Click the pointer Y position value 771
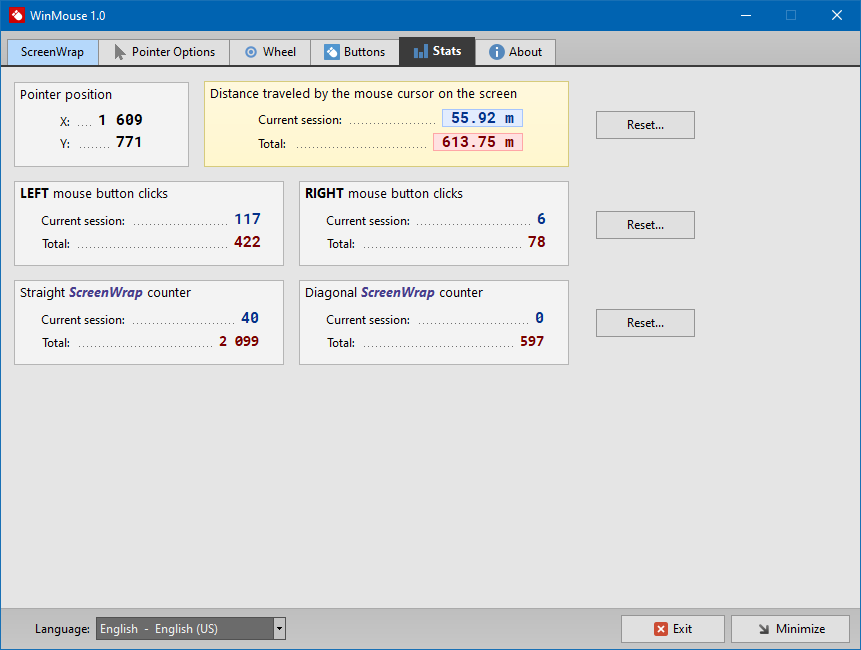 (129, 142)
